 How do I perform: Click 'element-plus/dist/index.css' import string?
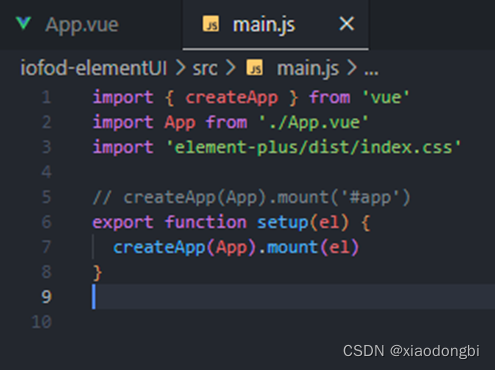[x=313, y=147]
